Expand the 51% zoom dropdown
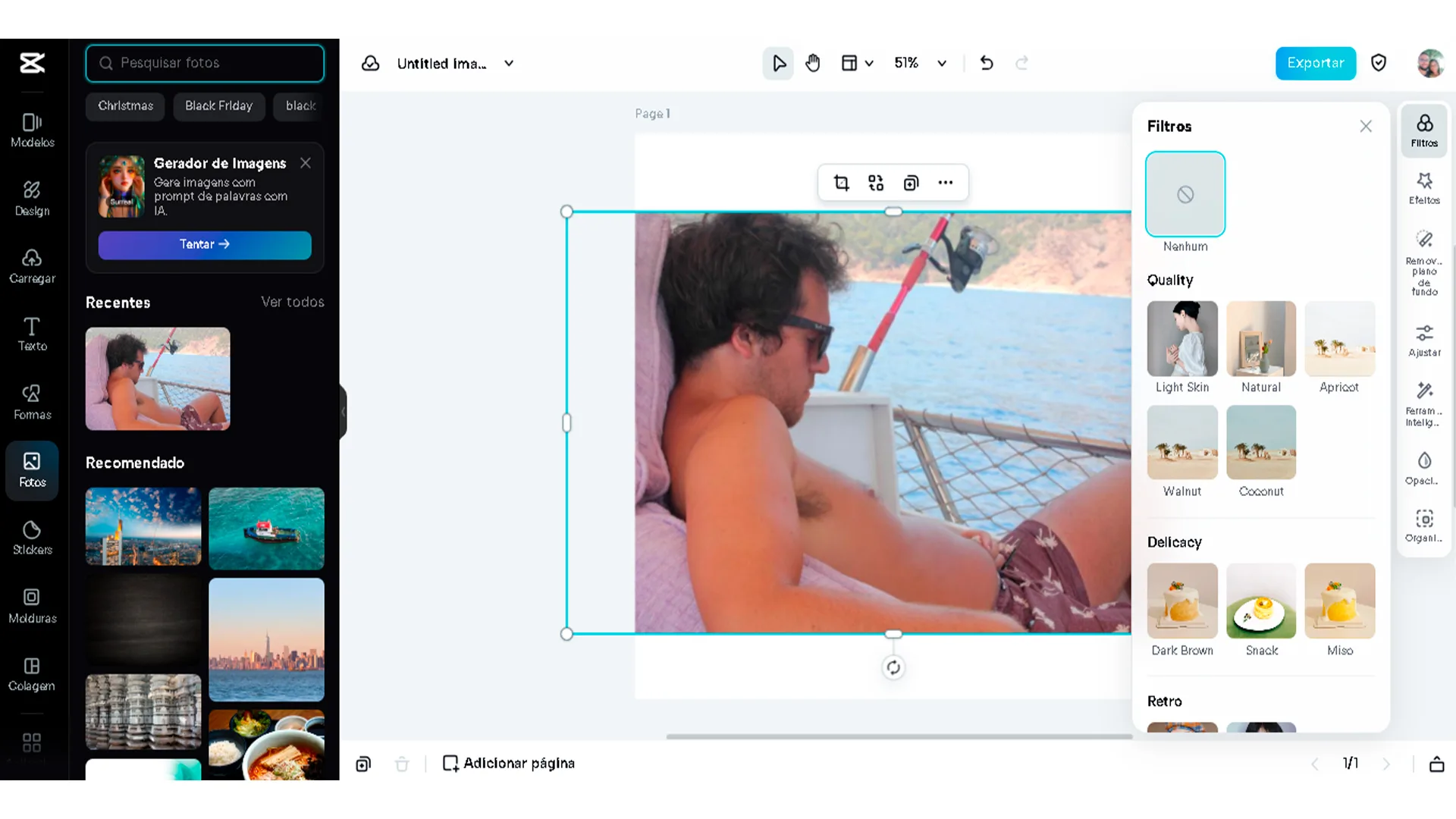 (942, 63)
